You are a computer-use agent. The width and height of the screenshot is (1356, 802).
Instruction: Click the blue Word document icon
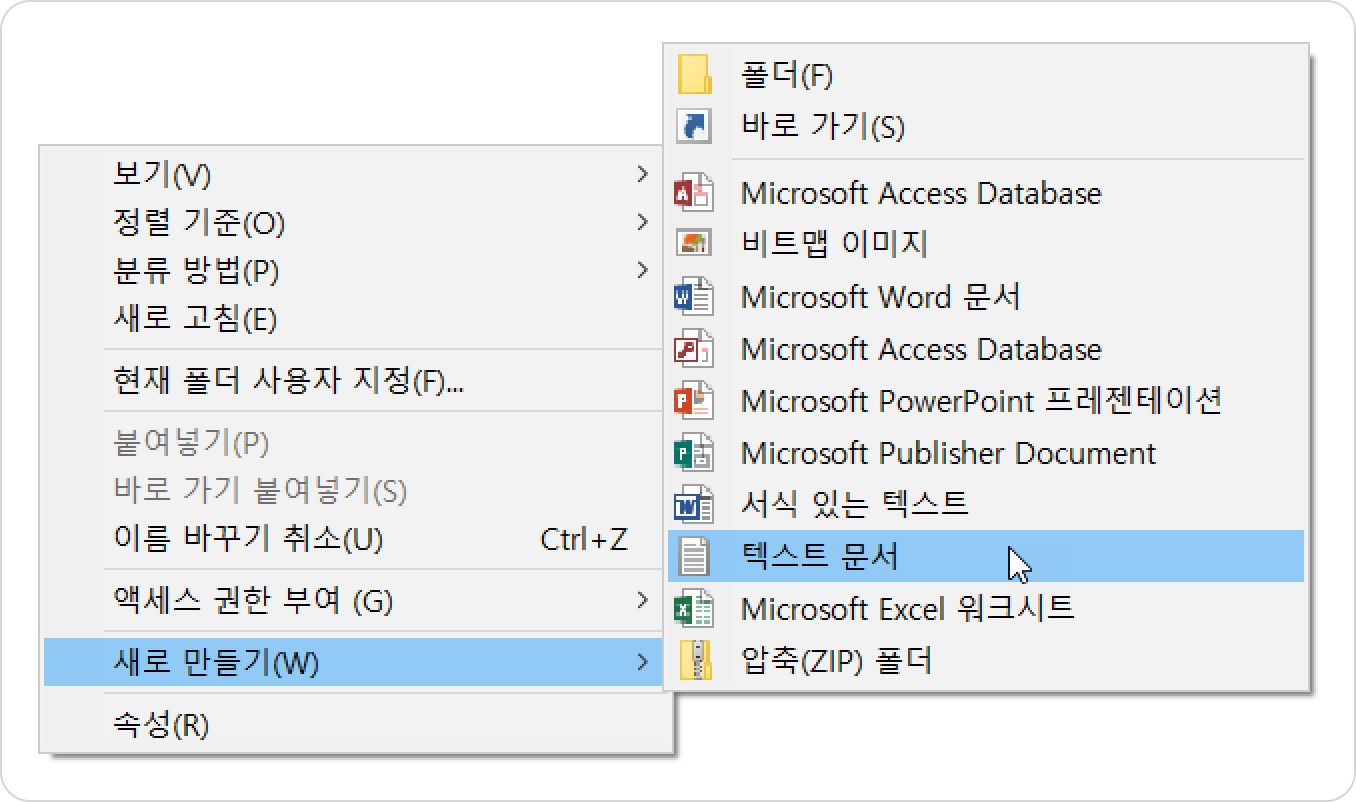tap(694, 297)
